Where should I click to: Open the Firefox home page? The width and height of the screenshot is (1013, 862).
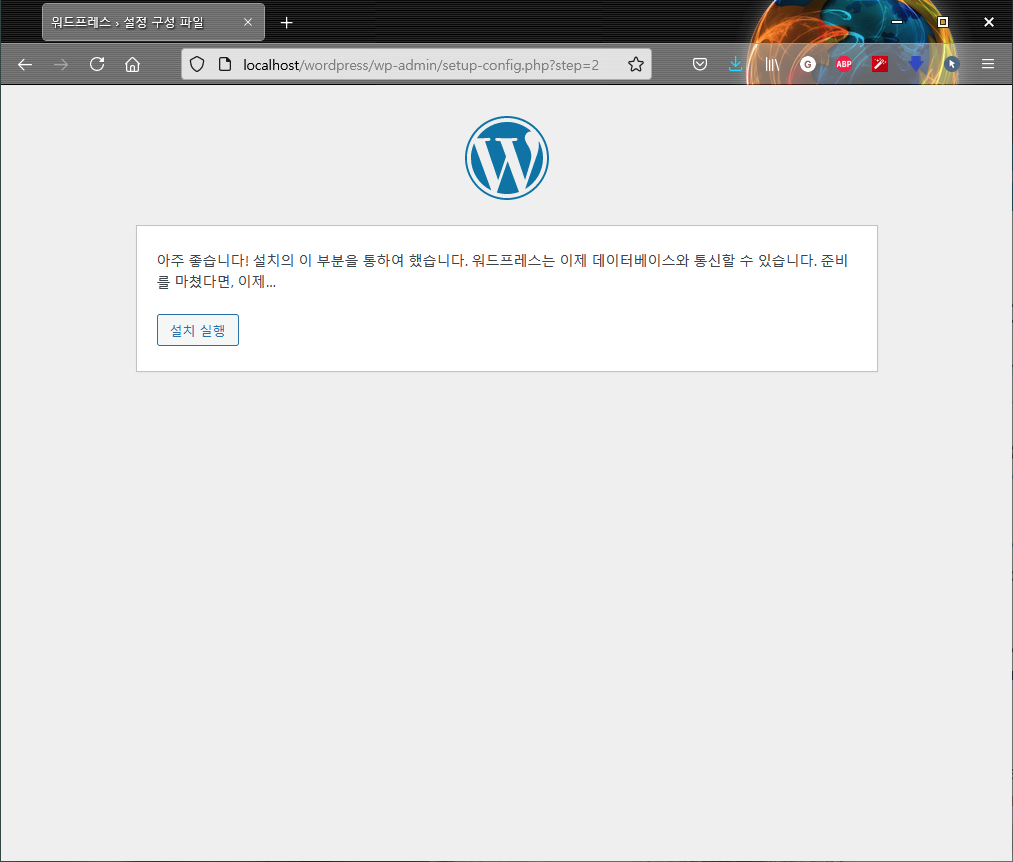coord(132,65)
